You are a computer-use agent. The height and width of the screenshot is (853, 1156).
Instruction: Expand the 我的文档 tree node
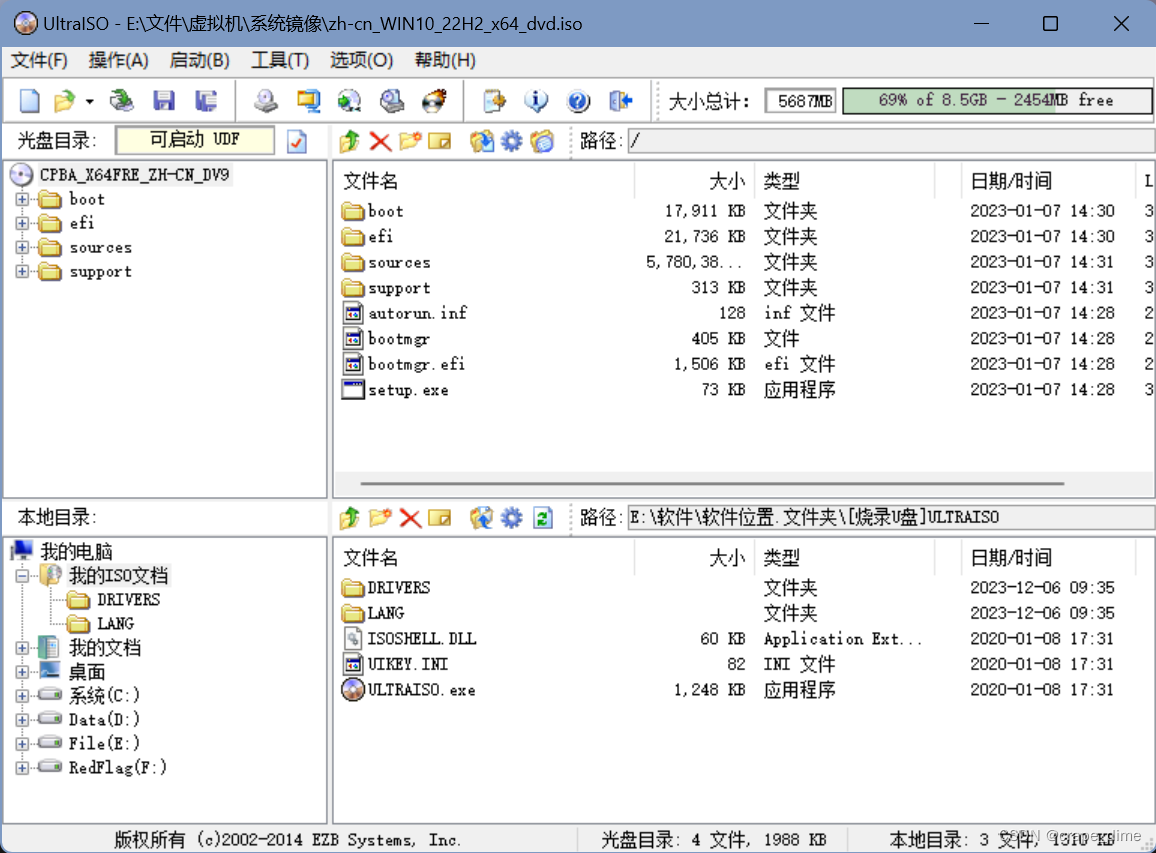[x=22, y=649]
